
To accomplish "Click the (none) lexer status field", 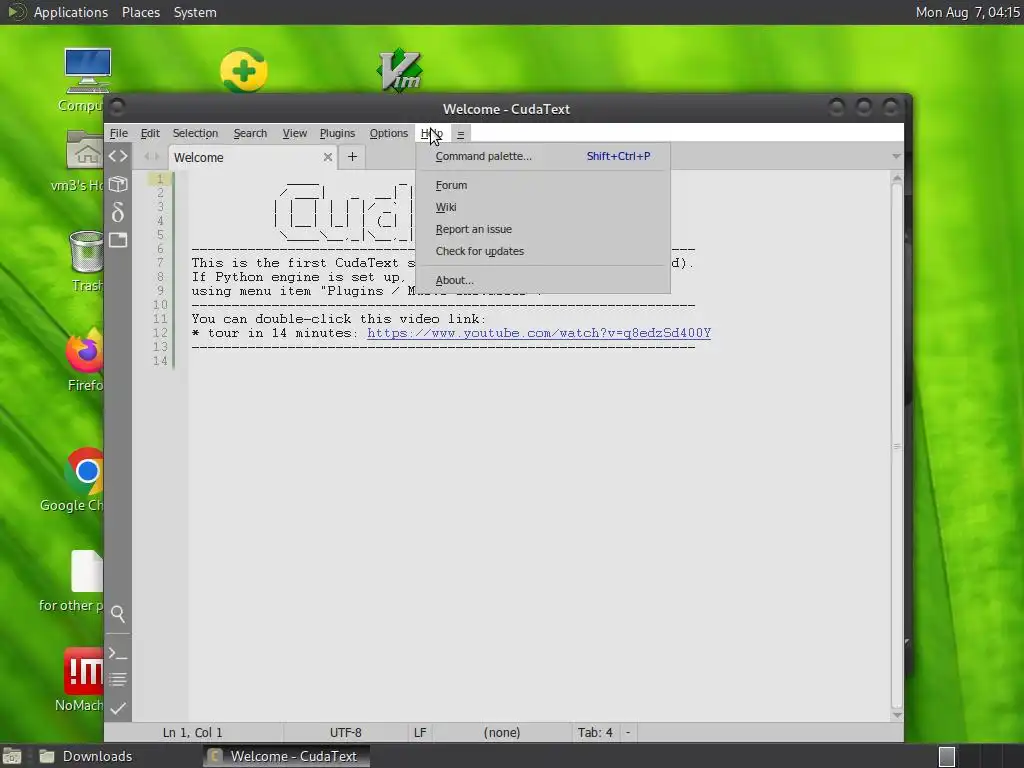I will pyautogui.click(x=502, y=733).
